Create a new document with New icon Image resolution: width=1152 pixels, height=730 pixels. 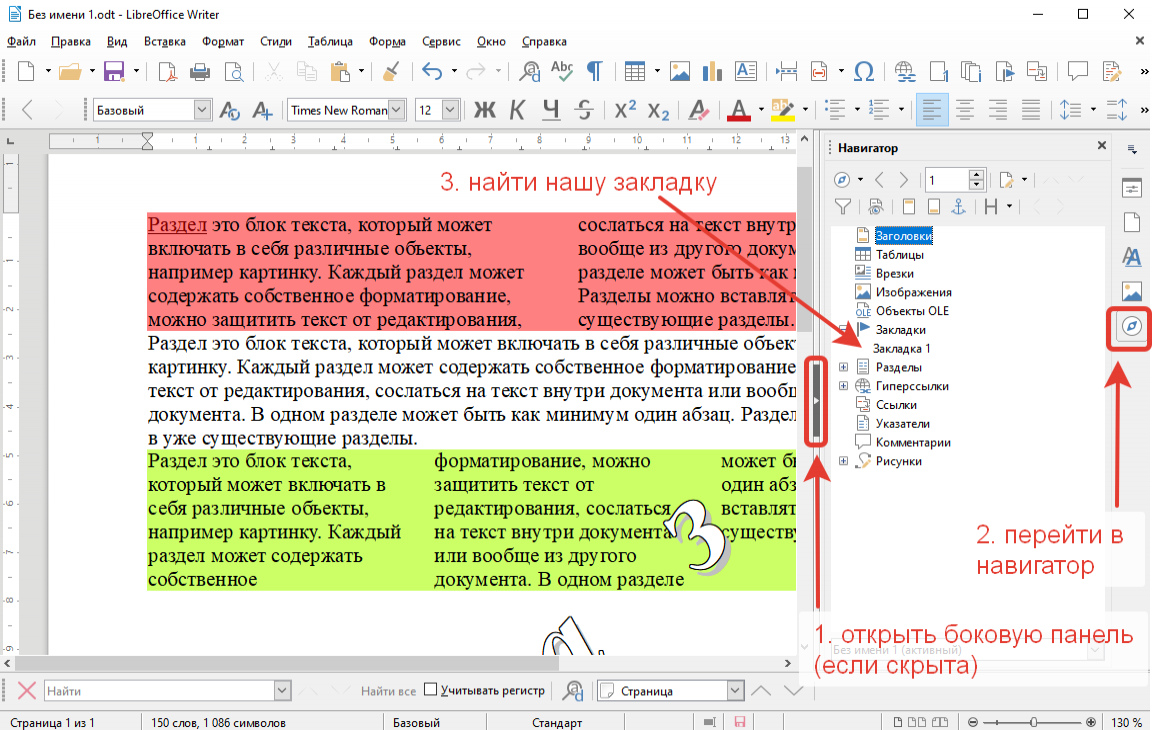click(x=26, y=71)
